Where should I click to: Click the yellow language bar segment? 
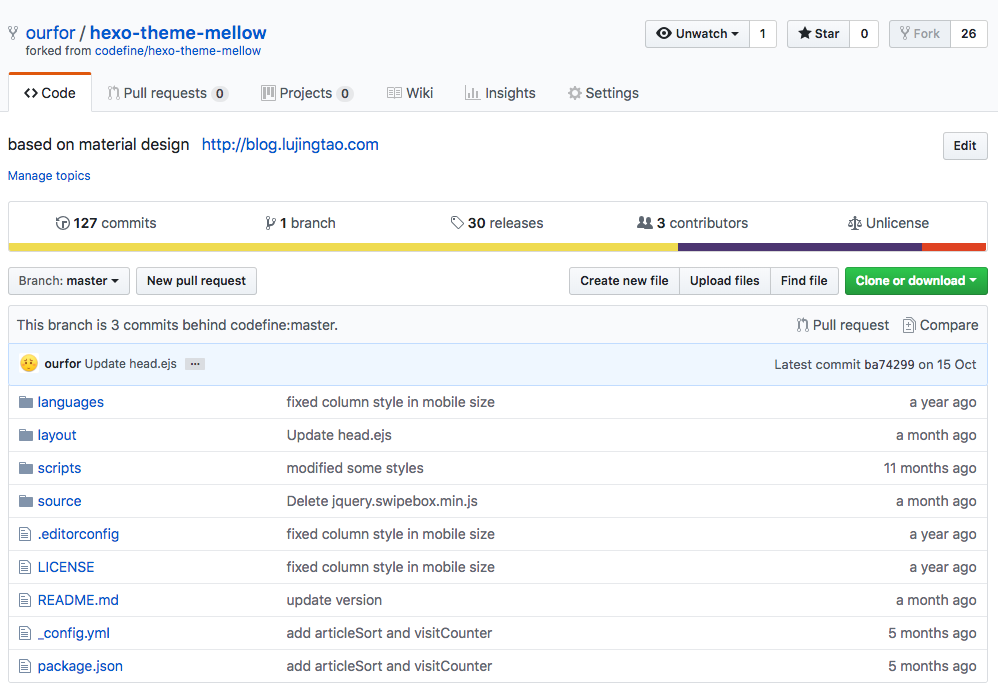[x=343, y=247]
